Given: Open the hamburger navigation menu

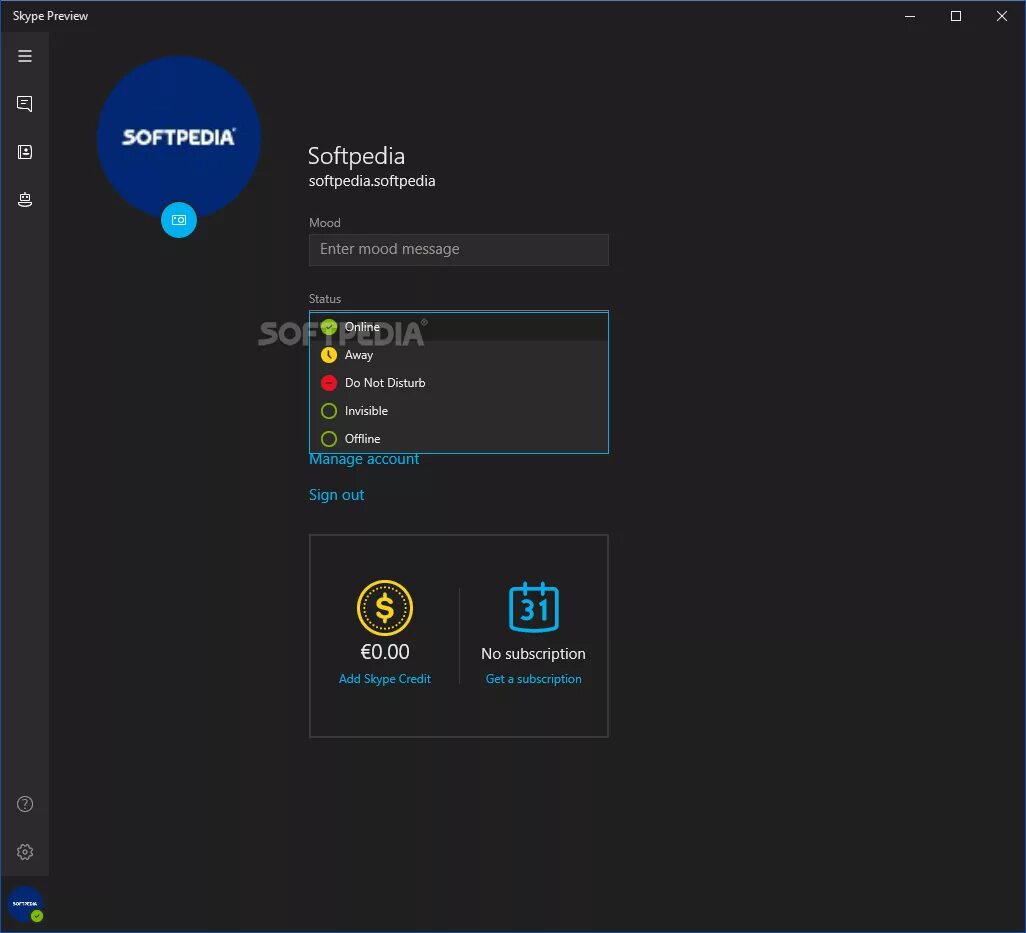Looking at the screenshot, I should click(25, 56).
